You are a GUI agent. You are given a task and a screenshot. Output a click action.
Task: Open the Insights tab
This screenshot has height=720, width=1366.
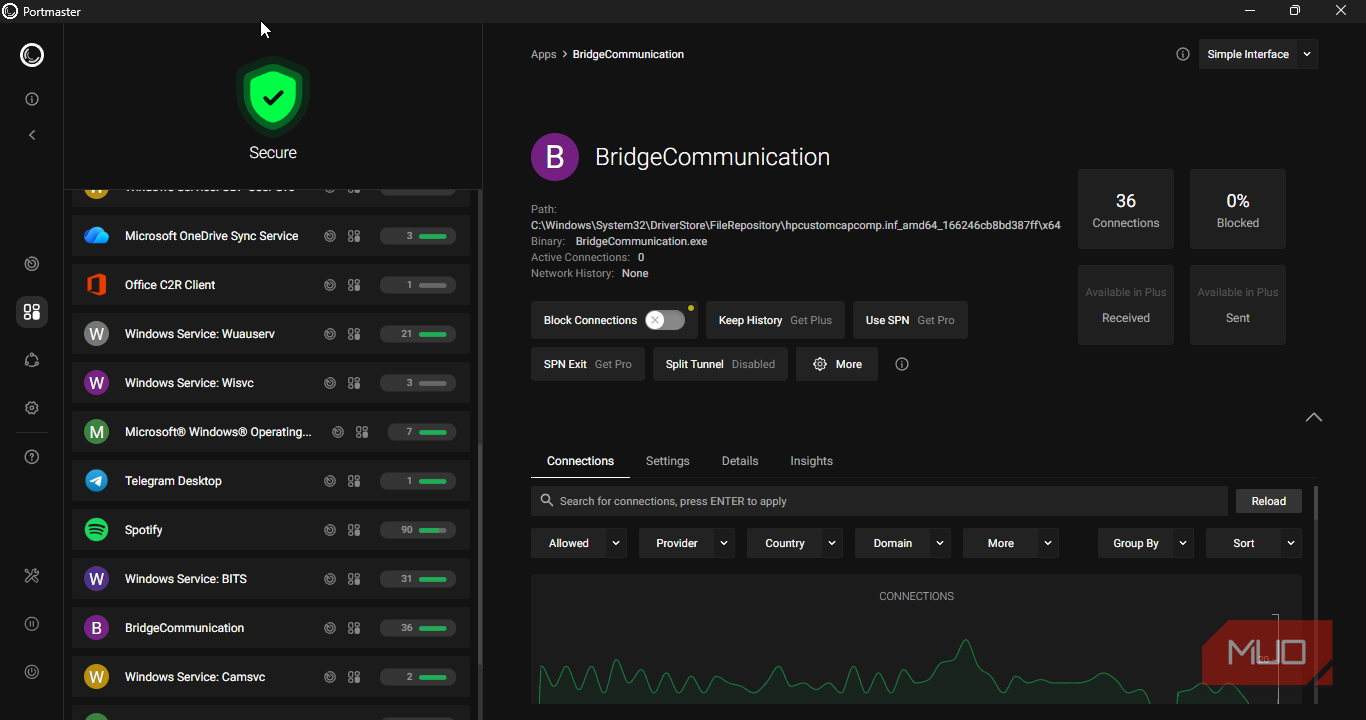coord(811,461)
